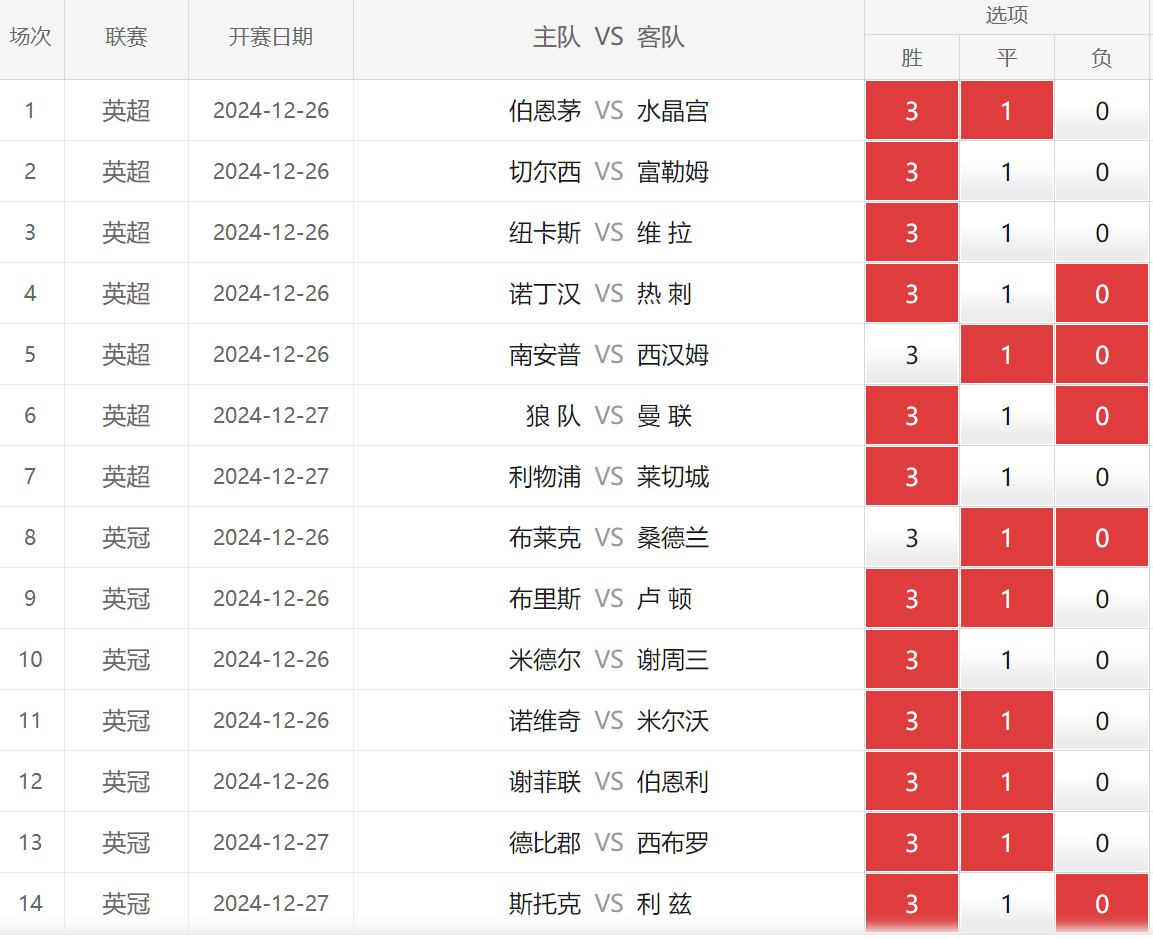1153x939 pixels.
Task: Select loss option 0 for 切尔西 VS 富勒姆
Action: click(1102, 171)
